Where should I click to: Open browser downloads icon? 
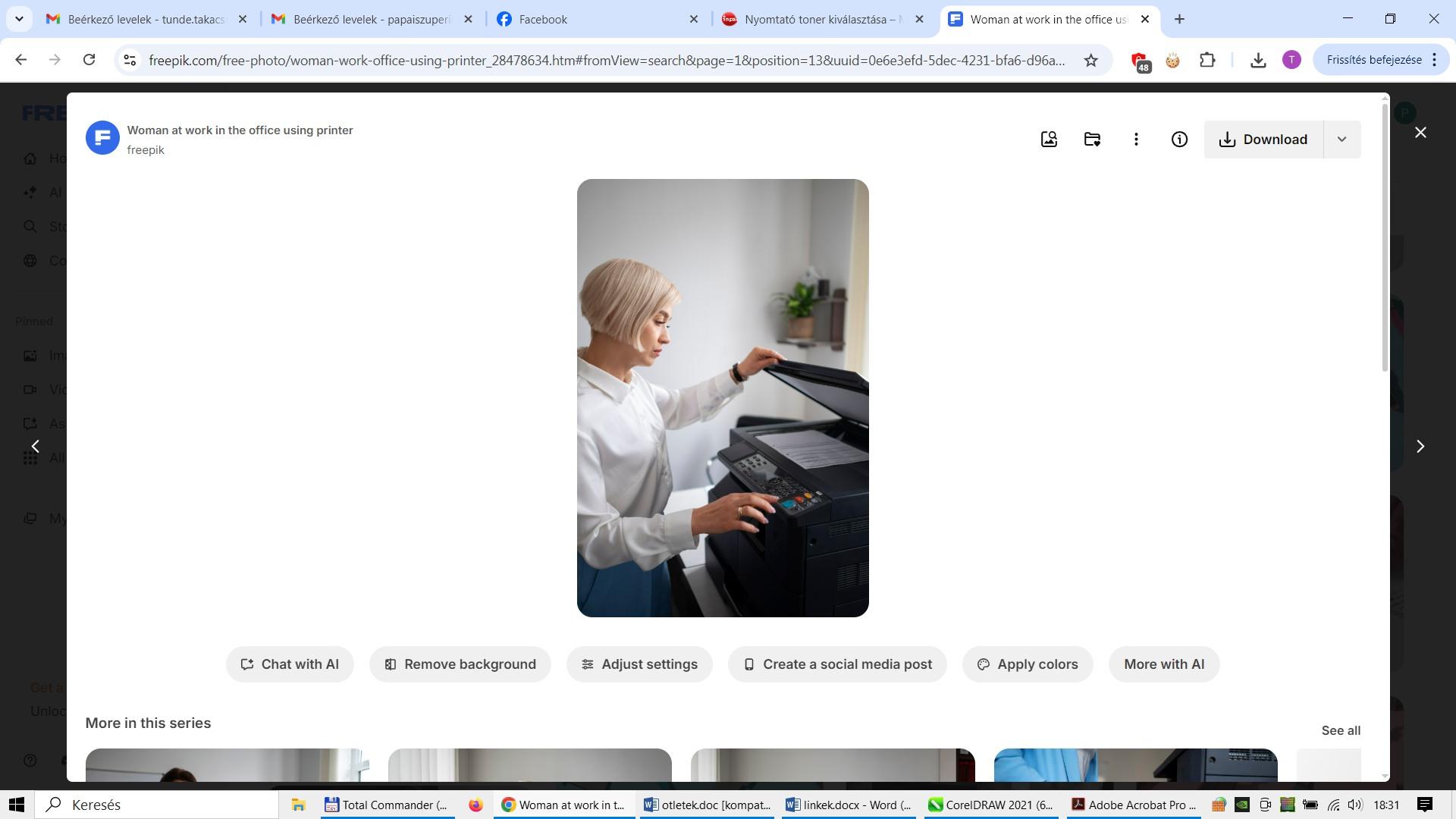1258,60
